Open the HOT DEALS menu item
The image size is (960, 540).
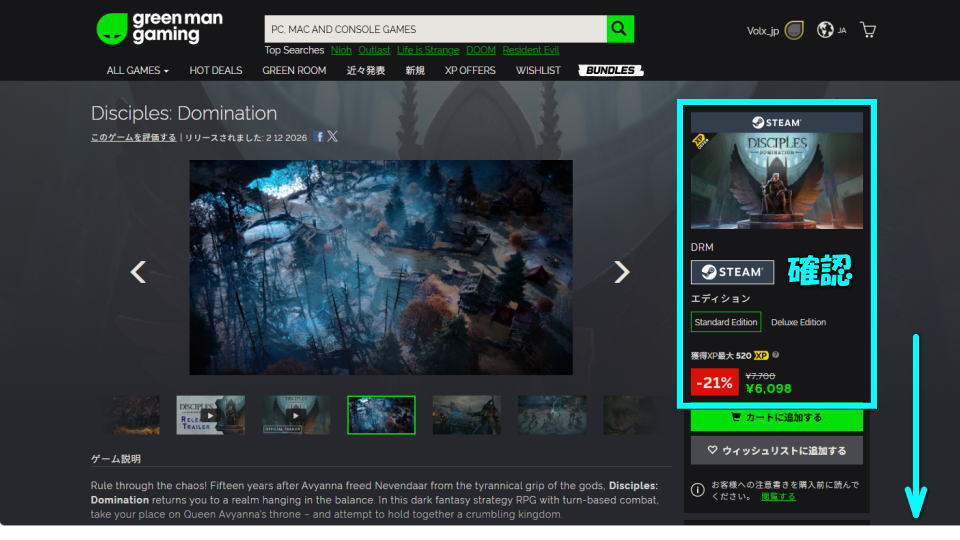(215, 71)
